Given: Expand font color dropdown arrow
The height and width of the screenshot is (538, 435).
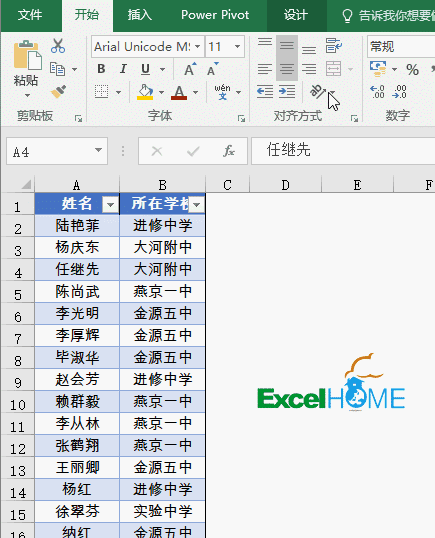Looking at the screenshot, I should click(x=195, y=92).
